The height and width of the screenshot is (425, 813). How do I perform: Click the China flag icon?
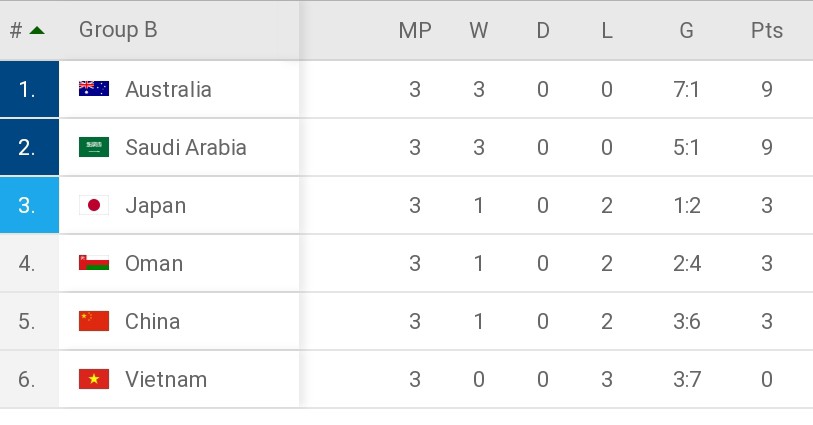[x=94, y=321]
